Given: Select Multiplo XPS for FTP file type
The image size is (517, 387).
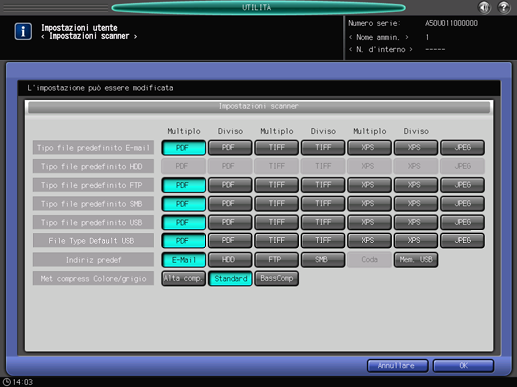Looking at the screenshot, I should pyautogui.click(x=369, y=185).
